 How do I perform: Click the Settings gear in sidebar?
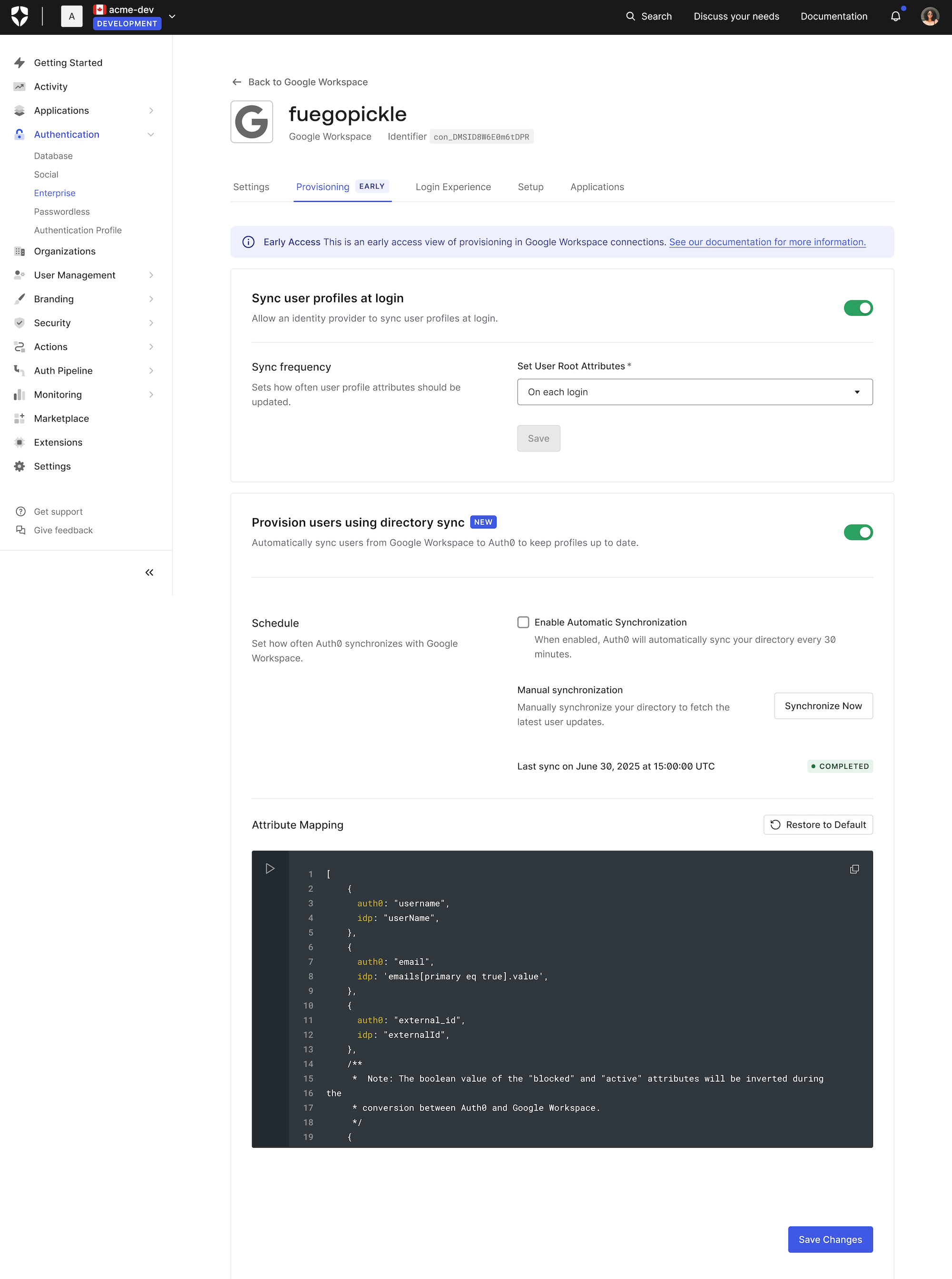point(20,466)
